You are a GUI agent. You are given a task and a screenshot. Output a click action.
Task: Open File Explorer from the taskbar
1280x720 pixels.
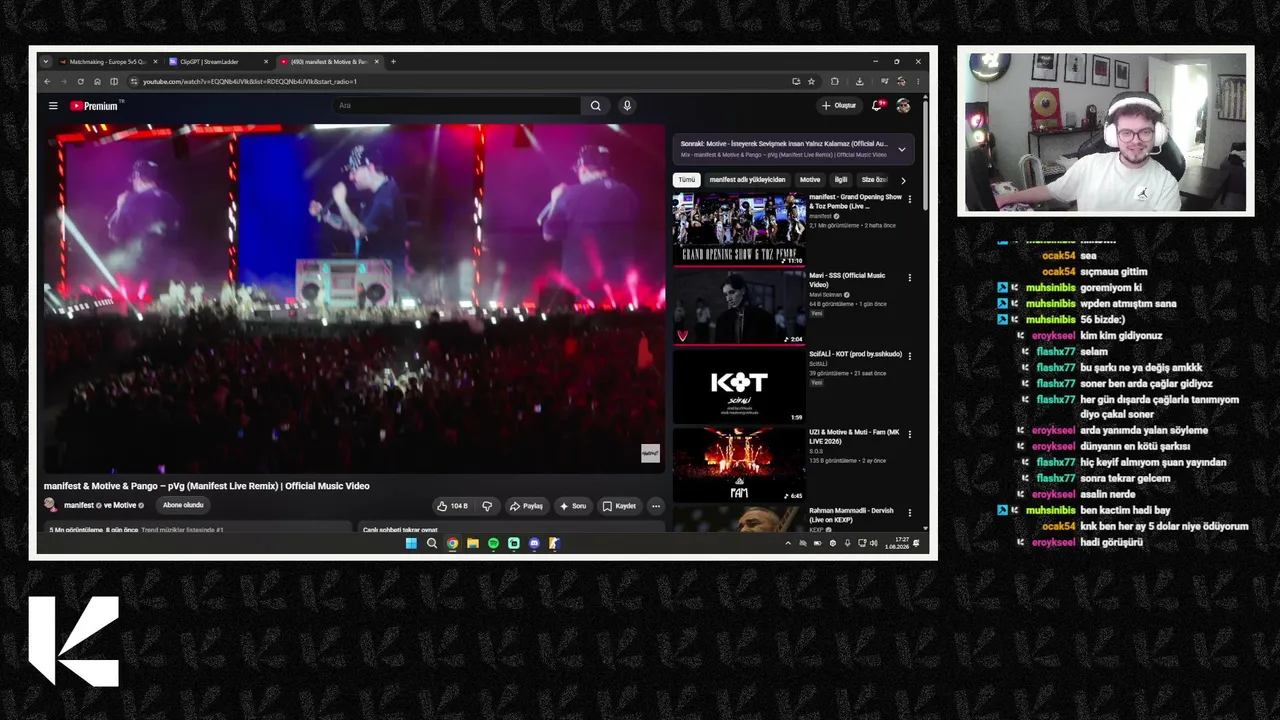tap(473, 544)
